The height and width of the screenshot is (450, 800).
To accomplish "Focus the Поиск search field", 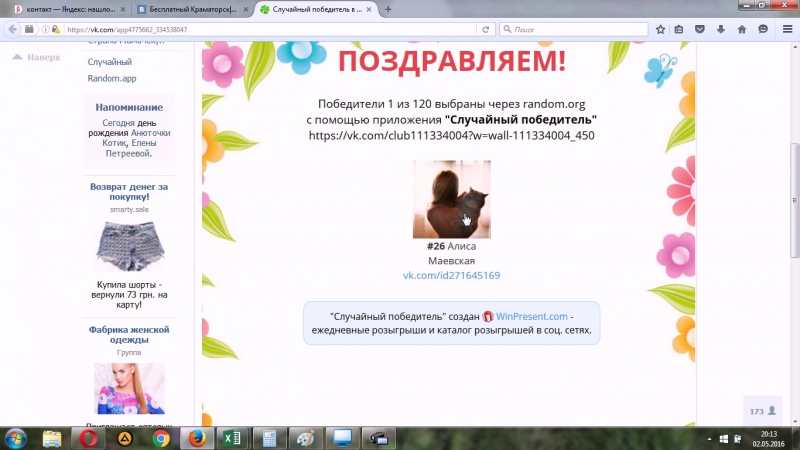I will [574, 30].
